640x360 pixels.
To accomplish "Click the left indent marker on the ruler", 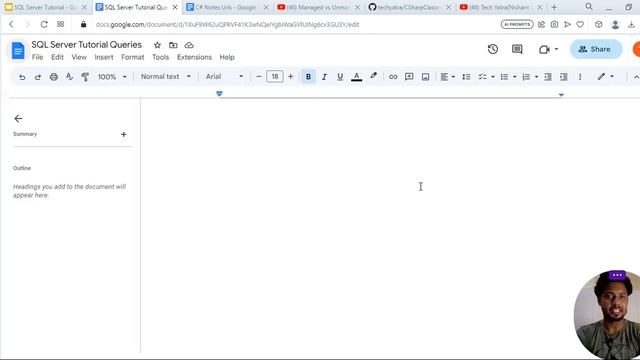I will [x=219, y=94].
